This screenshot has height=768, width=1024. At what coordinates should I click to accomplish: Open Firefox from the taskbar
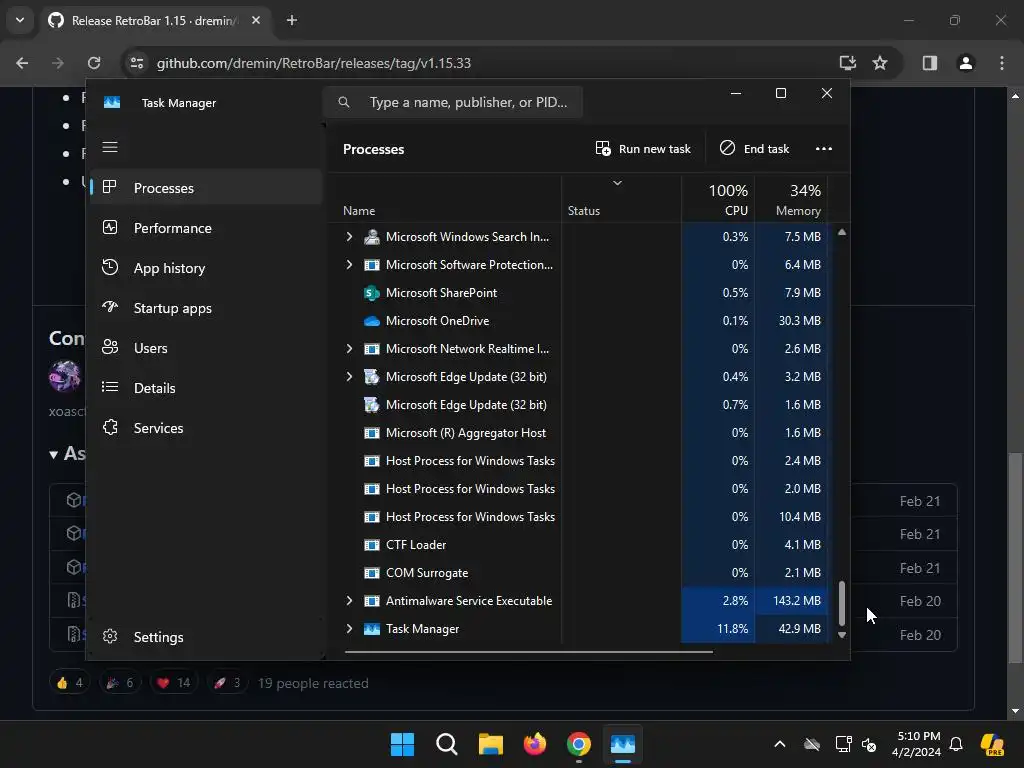tap(535, 744)
